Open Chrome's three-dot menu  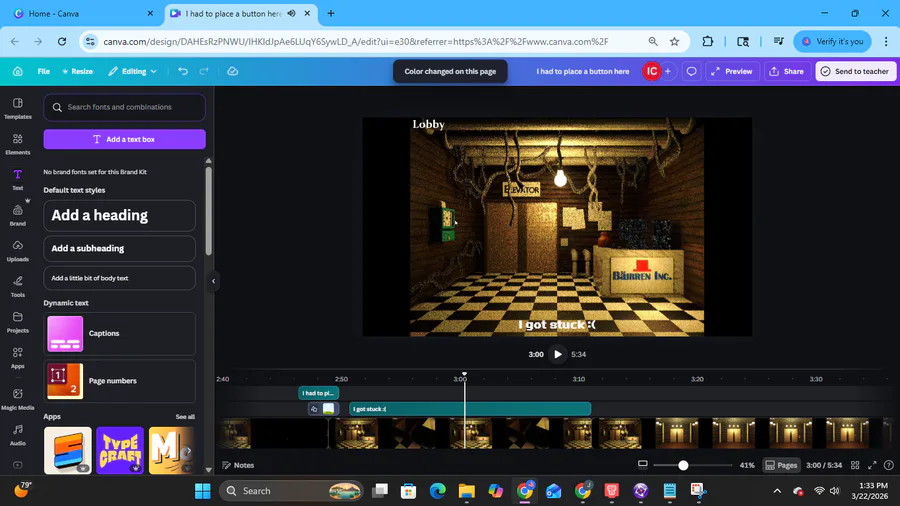point(886,41)
